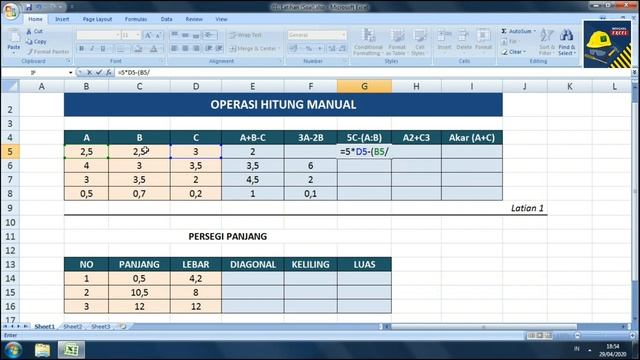Open Cell Styles gallery
This screenshot has width=640, height=360.
[419, 42]
